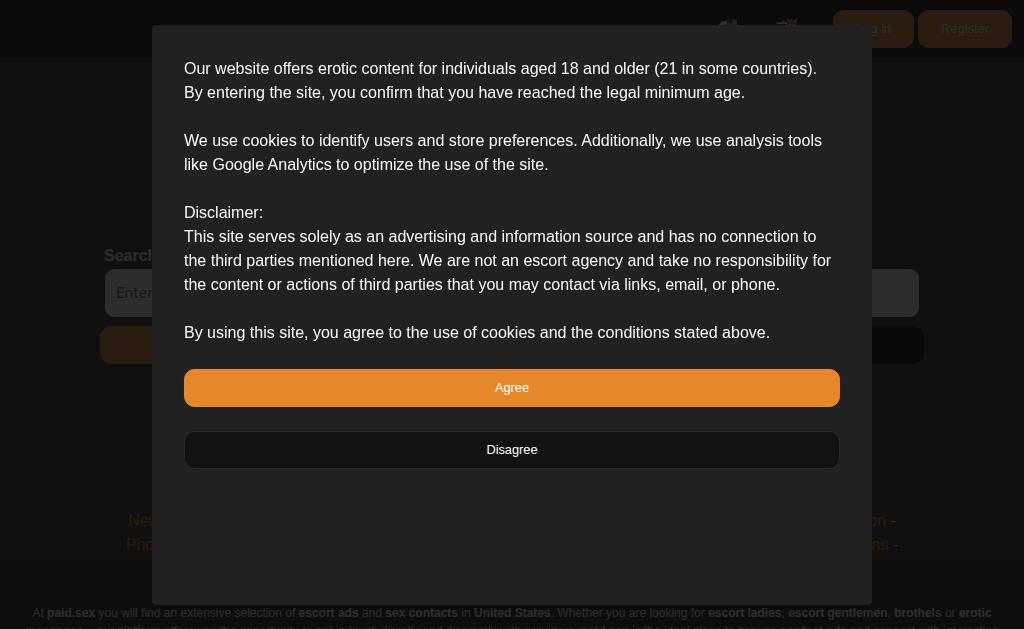Click the orange Agree button
The height and width of the screenshot is (629, 1024).
(x=511, y=388)
